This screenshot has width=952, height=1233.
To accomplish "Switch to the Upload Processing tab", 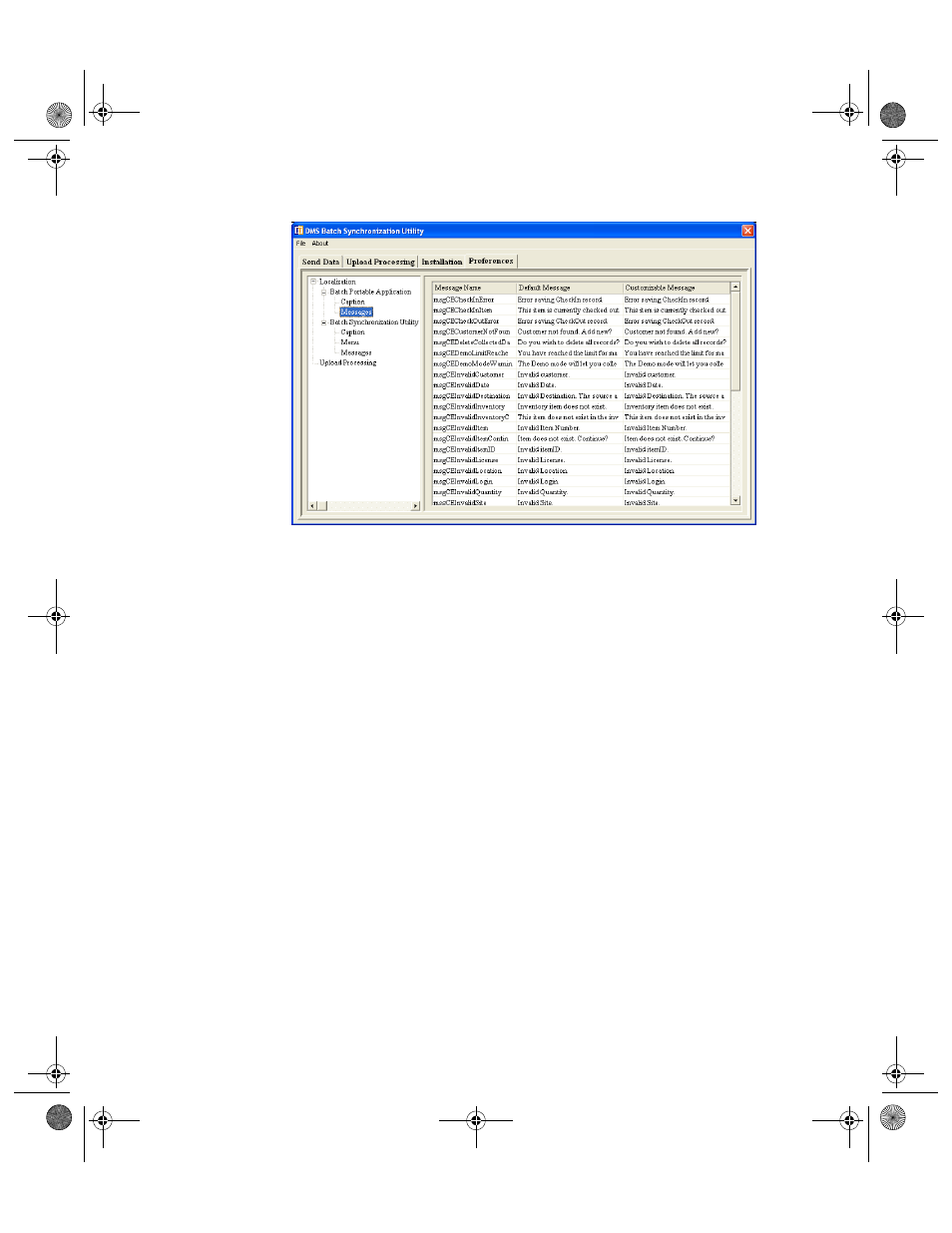I will pos(380,262).
